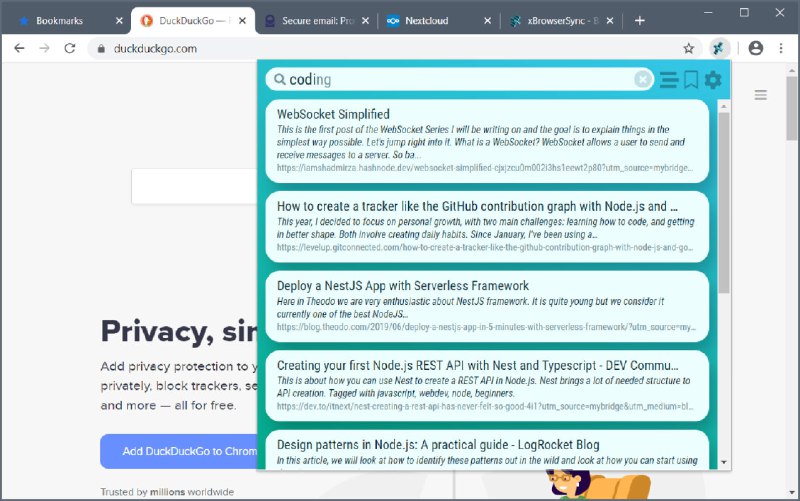Open xBrowserSync settings gear
The image size is (800, 501).
[713, 80]
